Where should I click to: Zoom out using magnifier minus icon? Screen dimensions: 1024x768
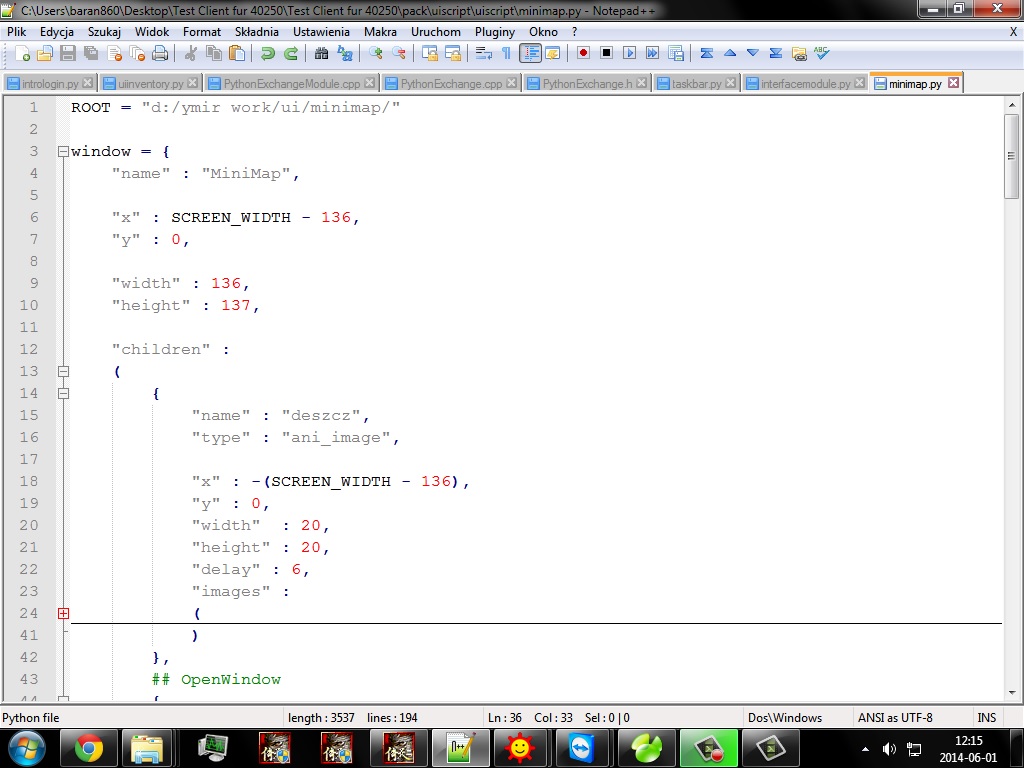(398, 54)
